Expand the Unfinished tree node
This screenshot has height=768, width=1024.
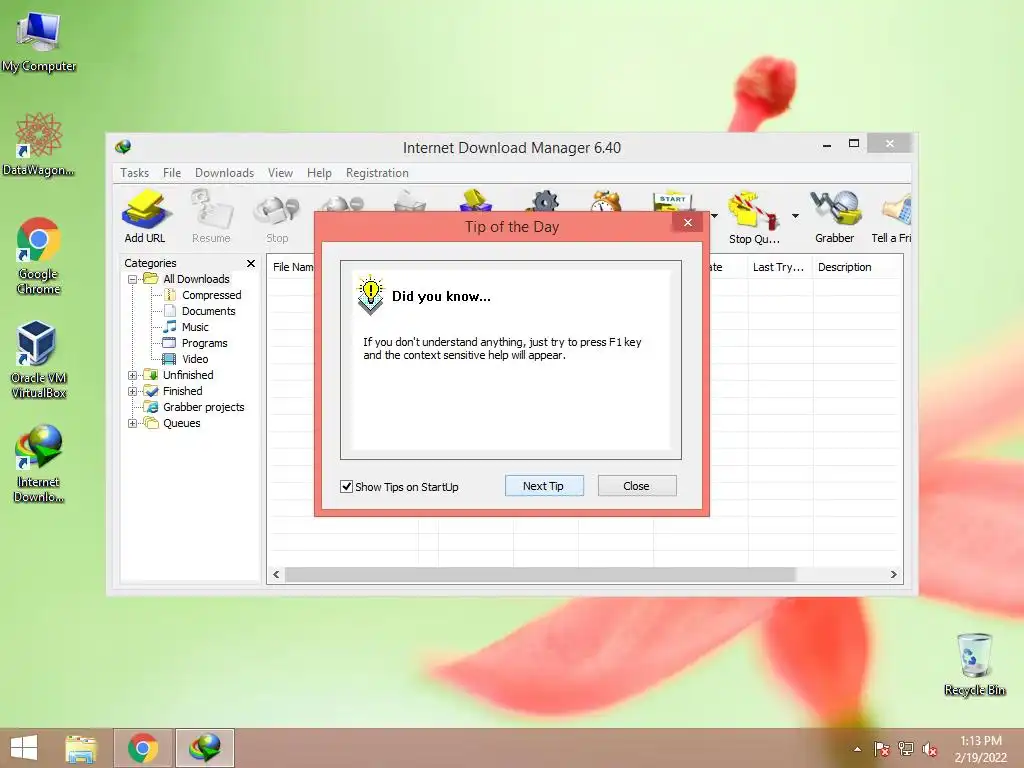133,375
